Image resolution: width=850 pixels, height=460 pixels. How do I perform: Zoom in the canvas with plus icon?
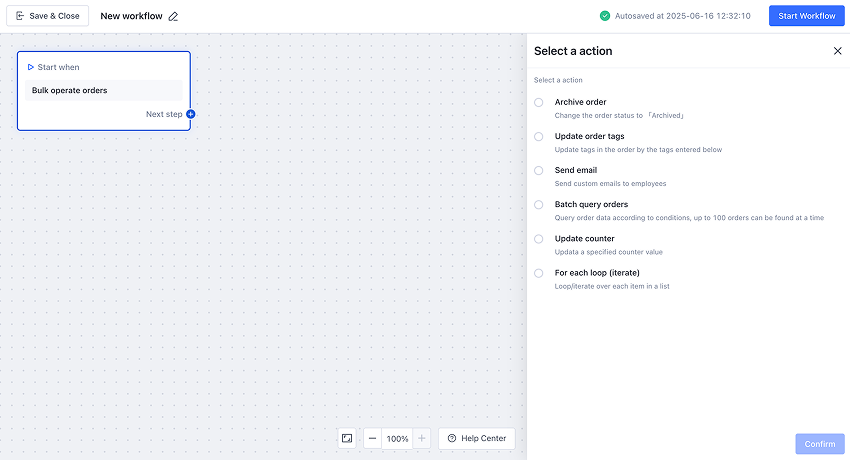click(422, 438)
